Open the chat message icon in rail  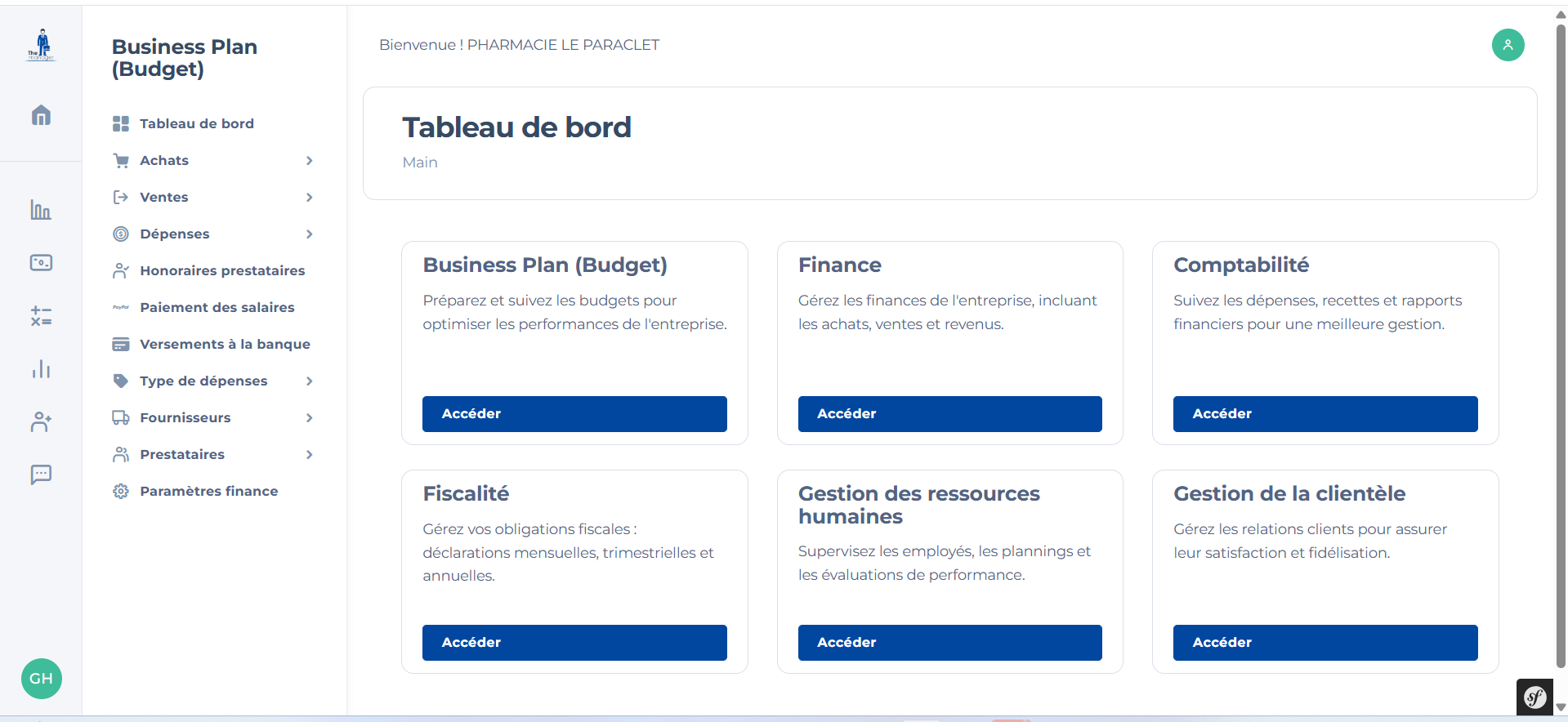coord(41,475)
